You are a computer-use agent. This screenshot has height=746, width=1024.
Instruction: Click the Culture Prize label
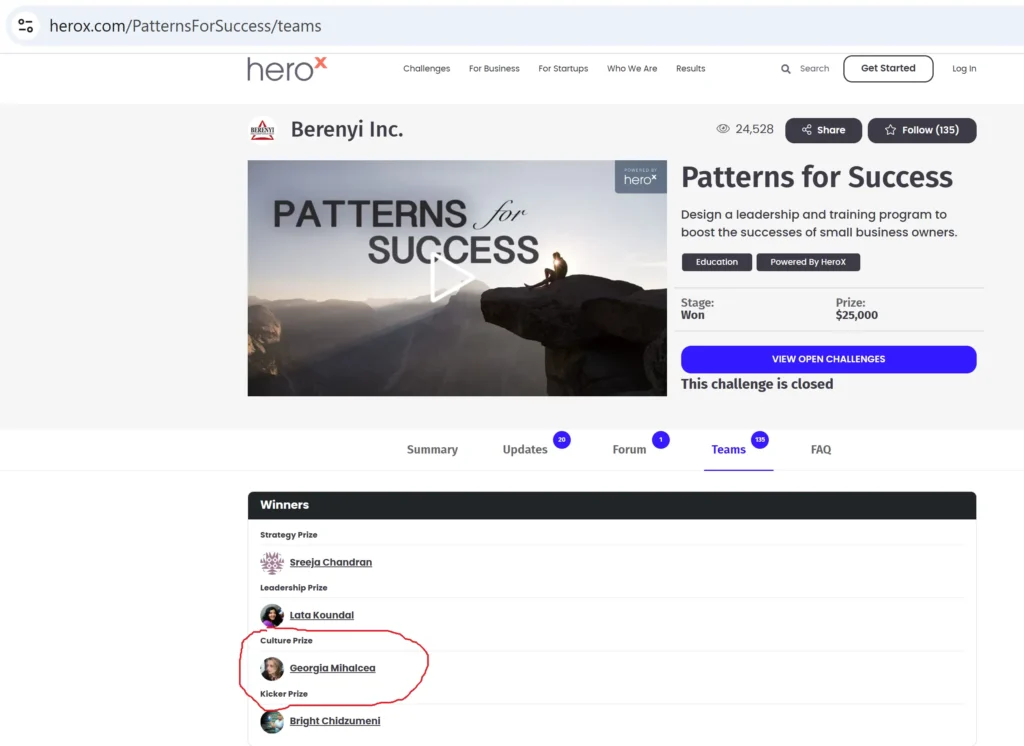[x=286, y=641]
